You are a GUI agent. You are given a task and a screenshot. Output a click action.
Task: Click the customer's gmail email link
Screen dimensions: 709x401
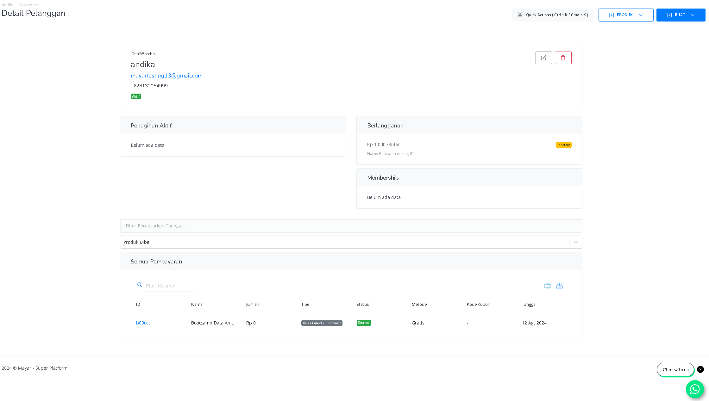[166, 75]
